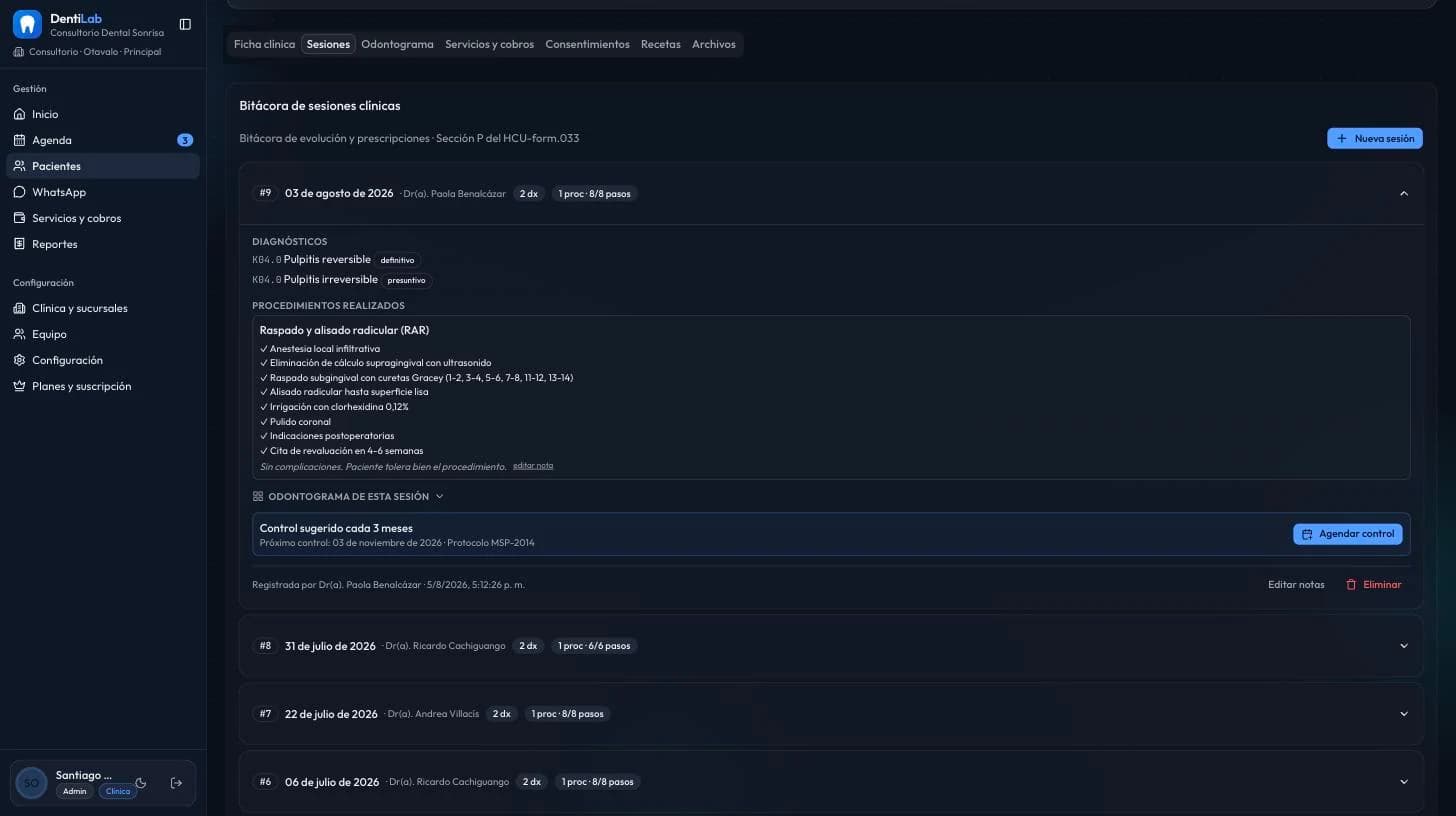Click the trash icon beside Eliminar

click(x=1351, y=585)
